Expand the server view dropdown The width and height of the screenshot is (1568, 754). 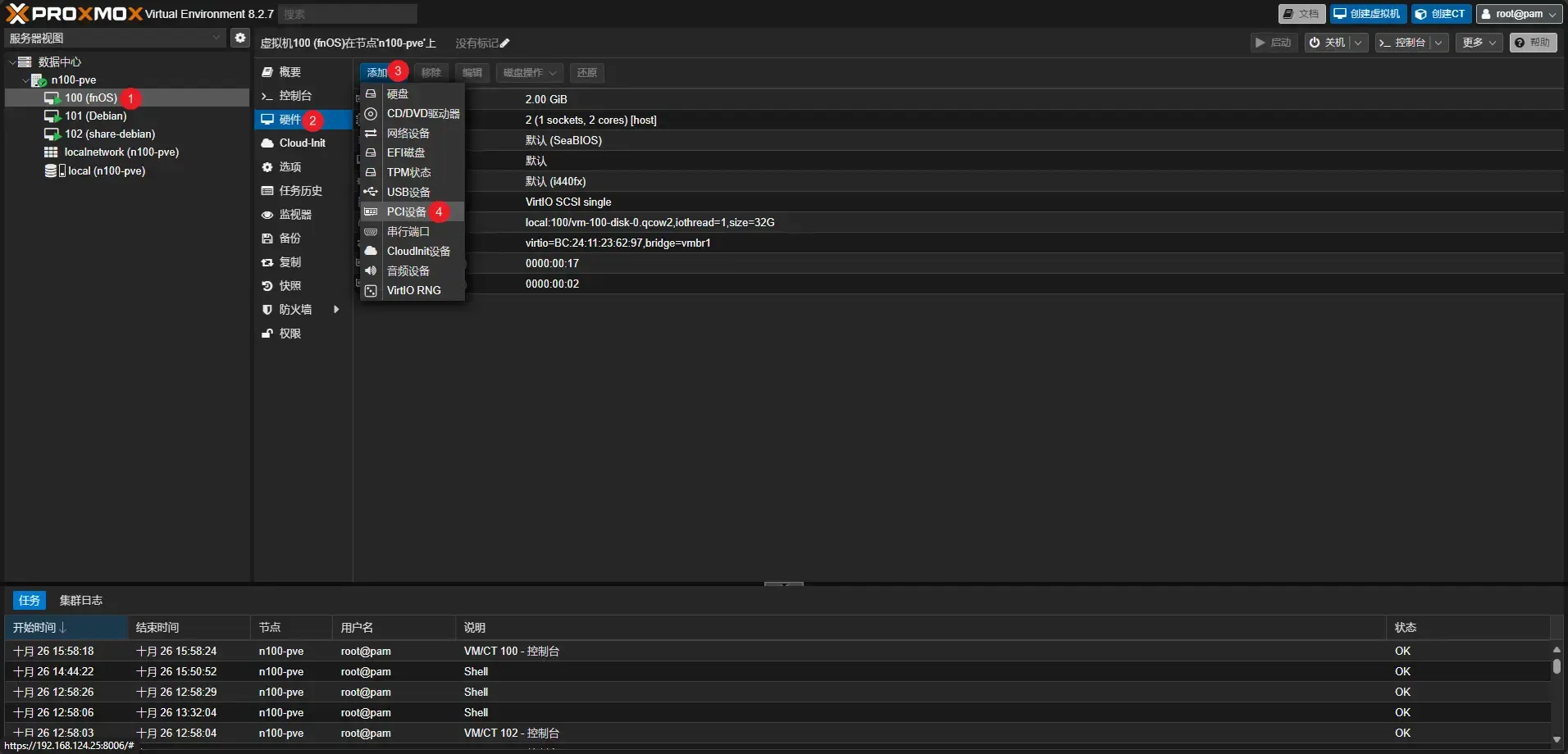coord(217,38)
